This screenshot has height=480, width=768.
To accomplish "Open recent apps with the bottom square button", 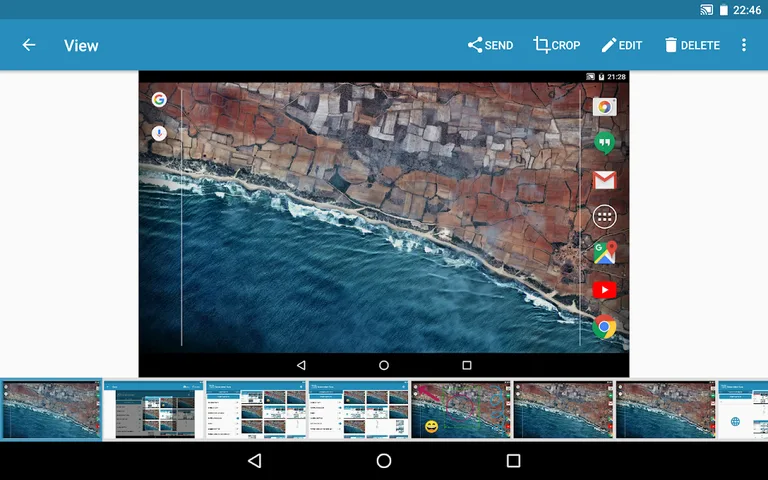I will tap(513, 461).
